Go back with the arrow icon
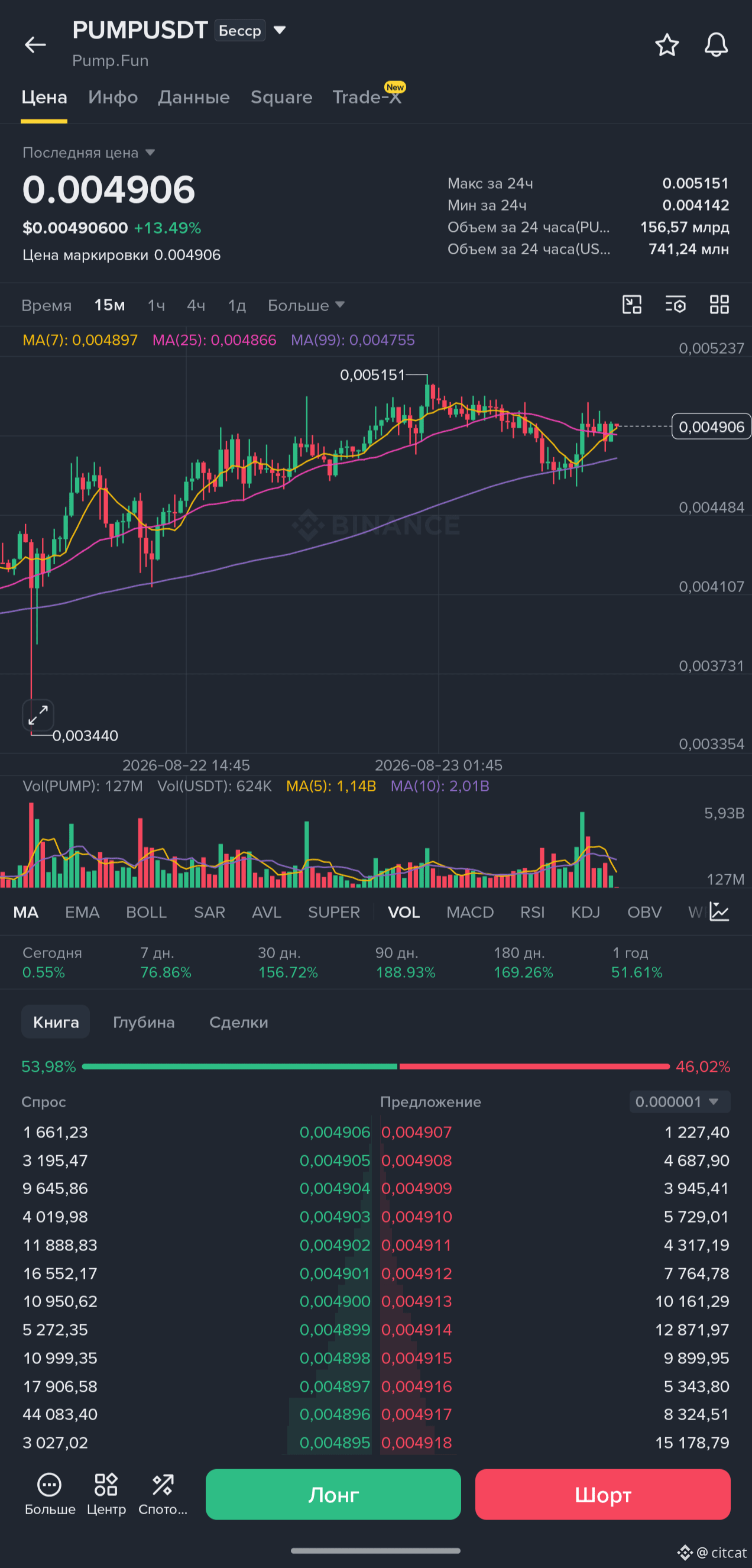 [35, 44]
